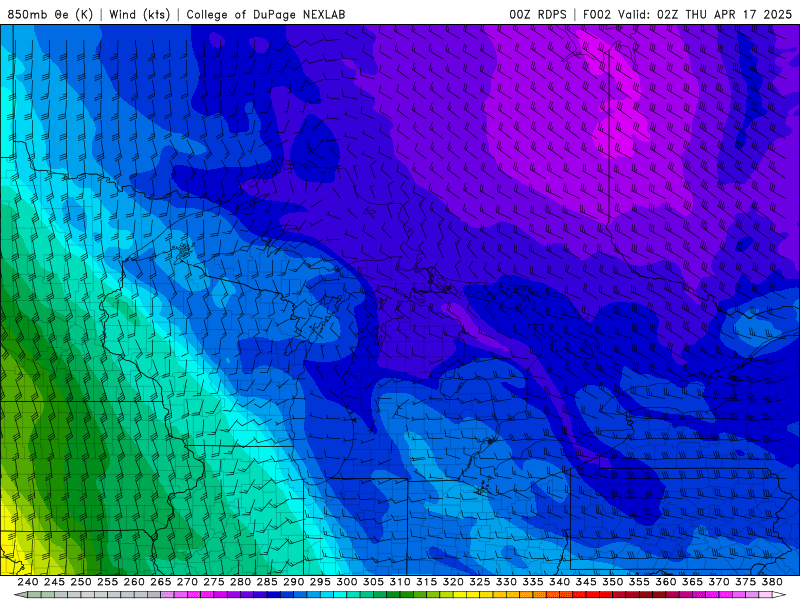Image resolution: width=800 pixels, height=600 pixels.
Task: Click the 350 legend value
Action: (612, 582)
